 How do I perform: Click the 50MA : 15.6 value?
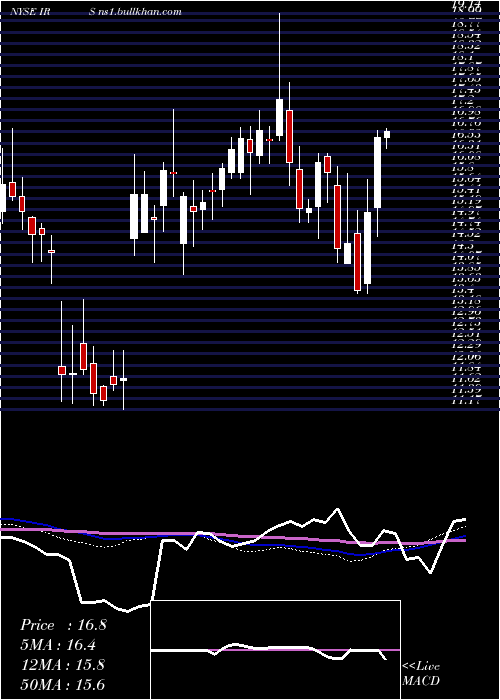pos(63,684)
